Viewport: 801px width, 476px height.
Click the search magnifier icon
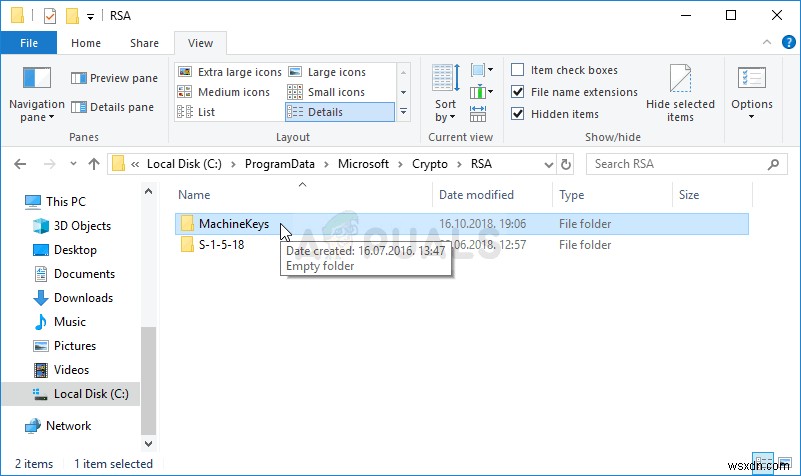click(773, 164)
